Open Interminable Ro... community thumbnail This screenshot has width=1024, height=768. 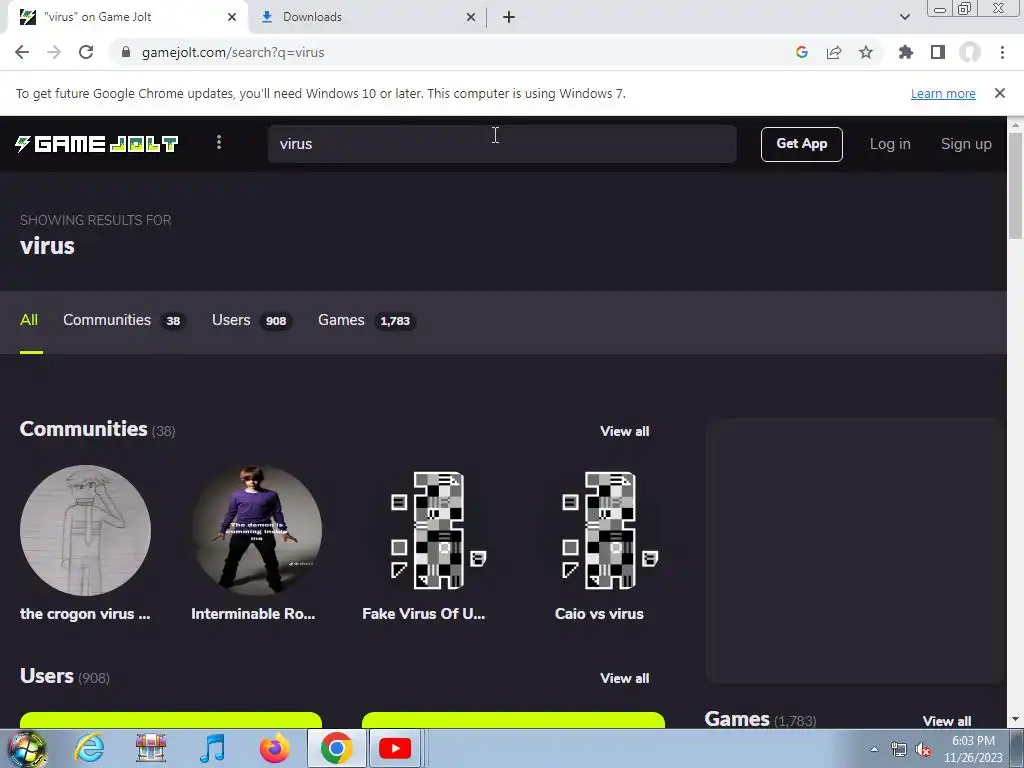[256, 530]
